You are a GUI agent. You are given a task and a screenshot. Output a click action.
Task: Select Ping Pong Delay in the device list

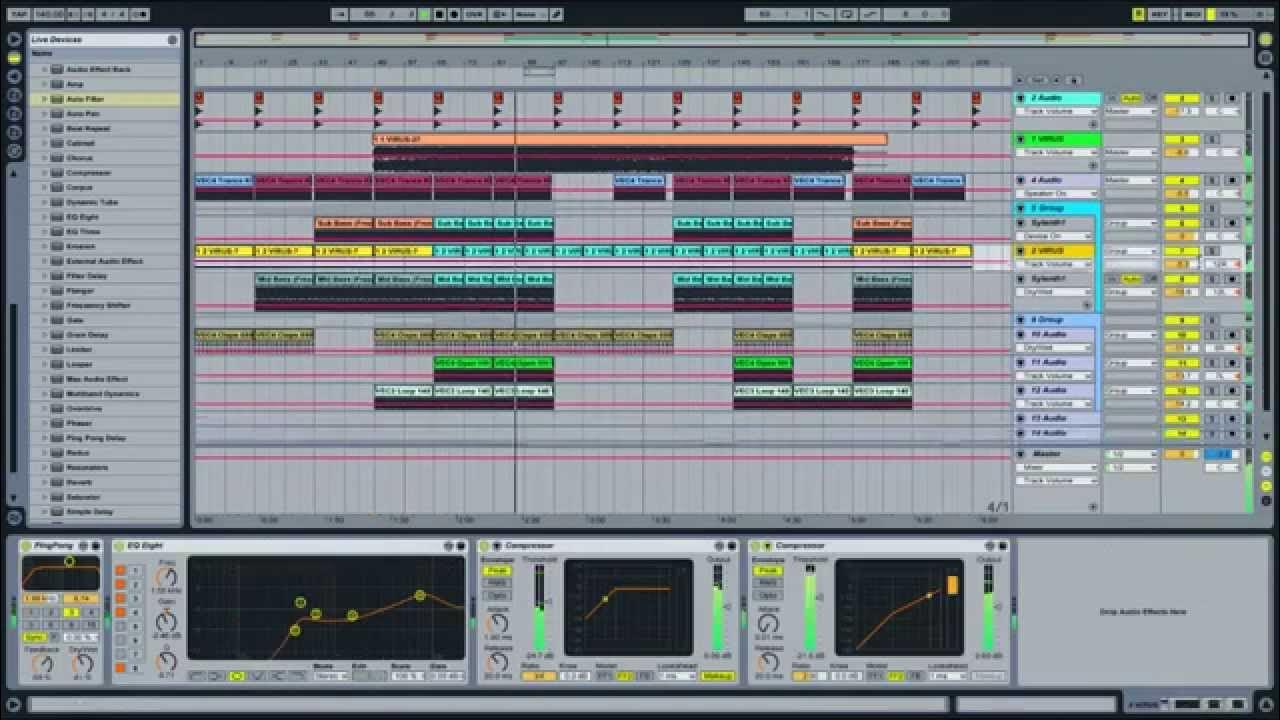[x=96, y=438]
